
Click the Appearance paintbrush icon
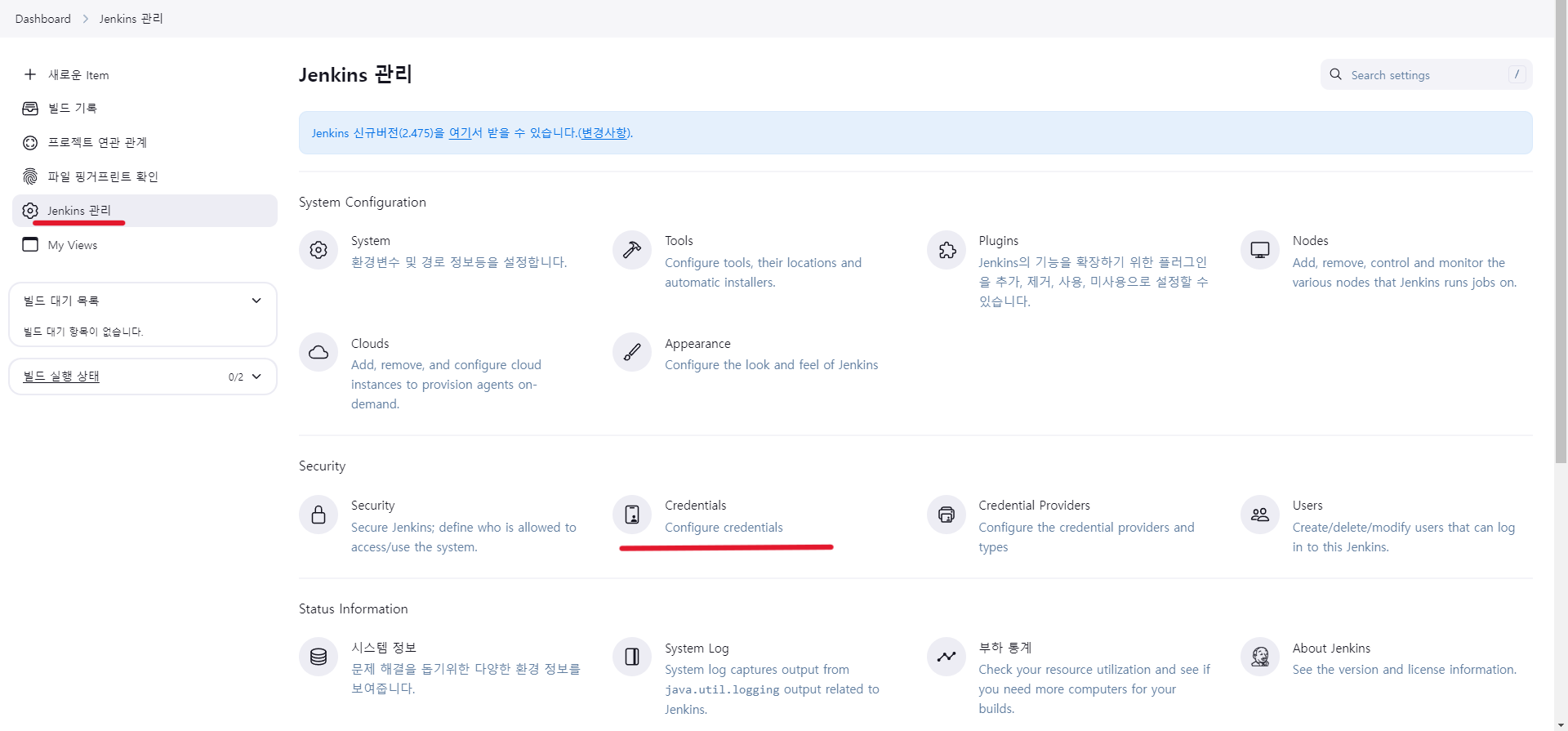632,352
